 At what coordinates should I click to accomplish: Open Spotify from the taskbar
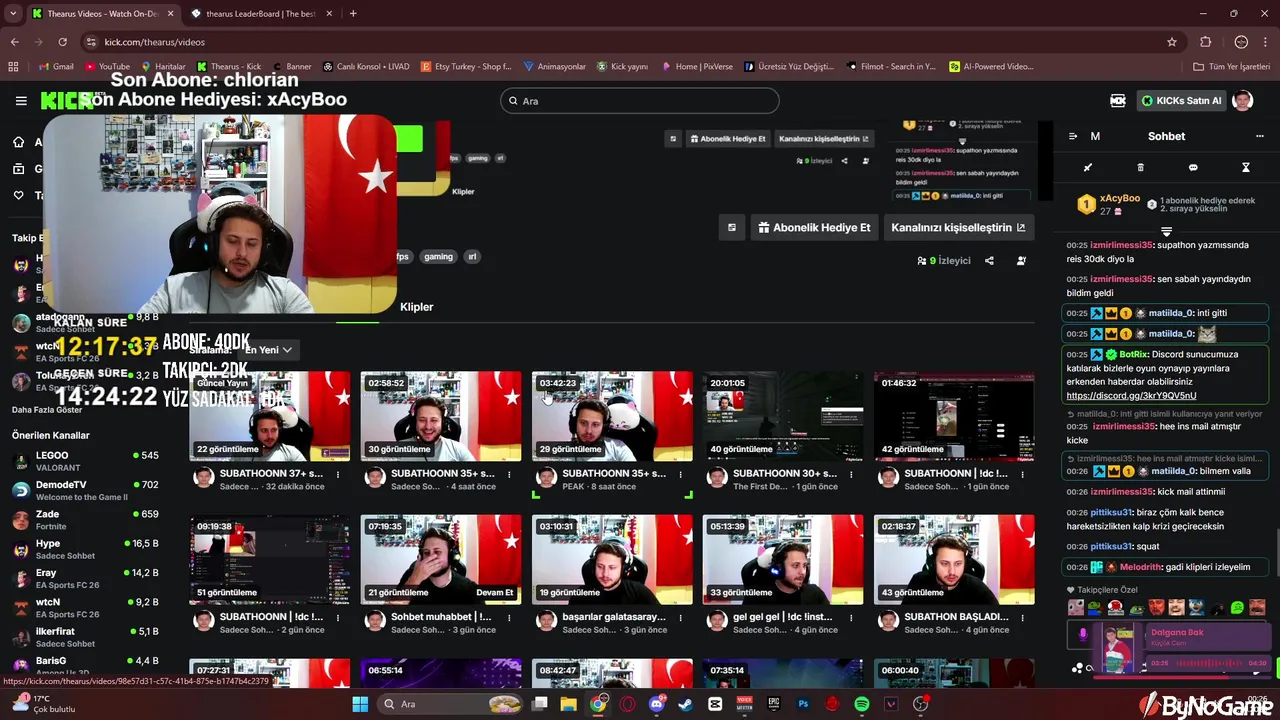862,704
